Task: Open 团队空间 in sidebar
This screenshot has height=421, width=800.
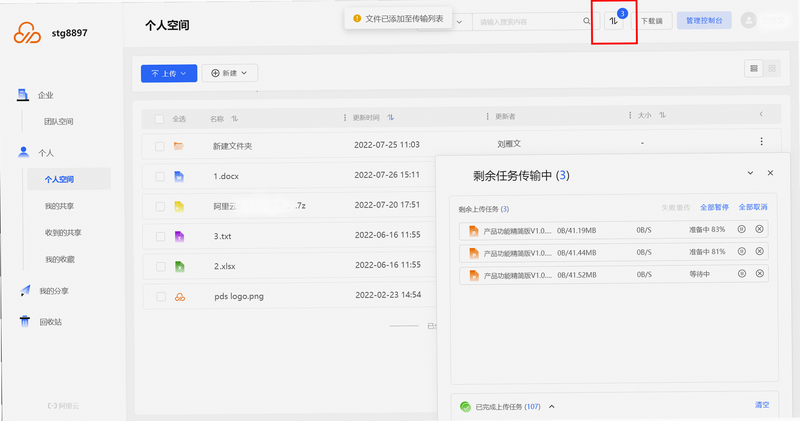Action: click(x=59, y=121)
